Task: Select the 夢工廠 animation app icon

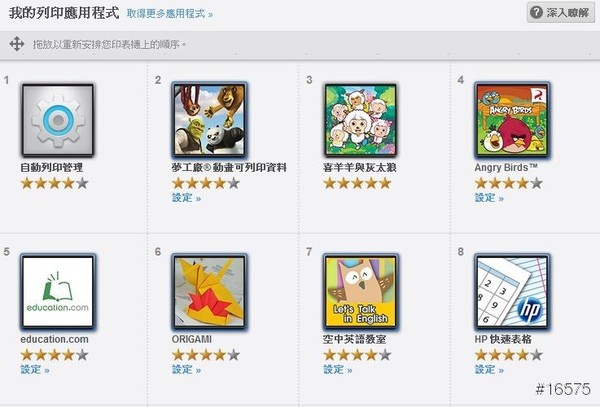Action: 209,120
